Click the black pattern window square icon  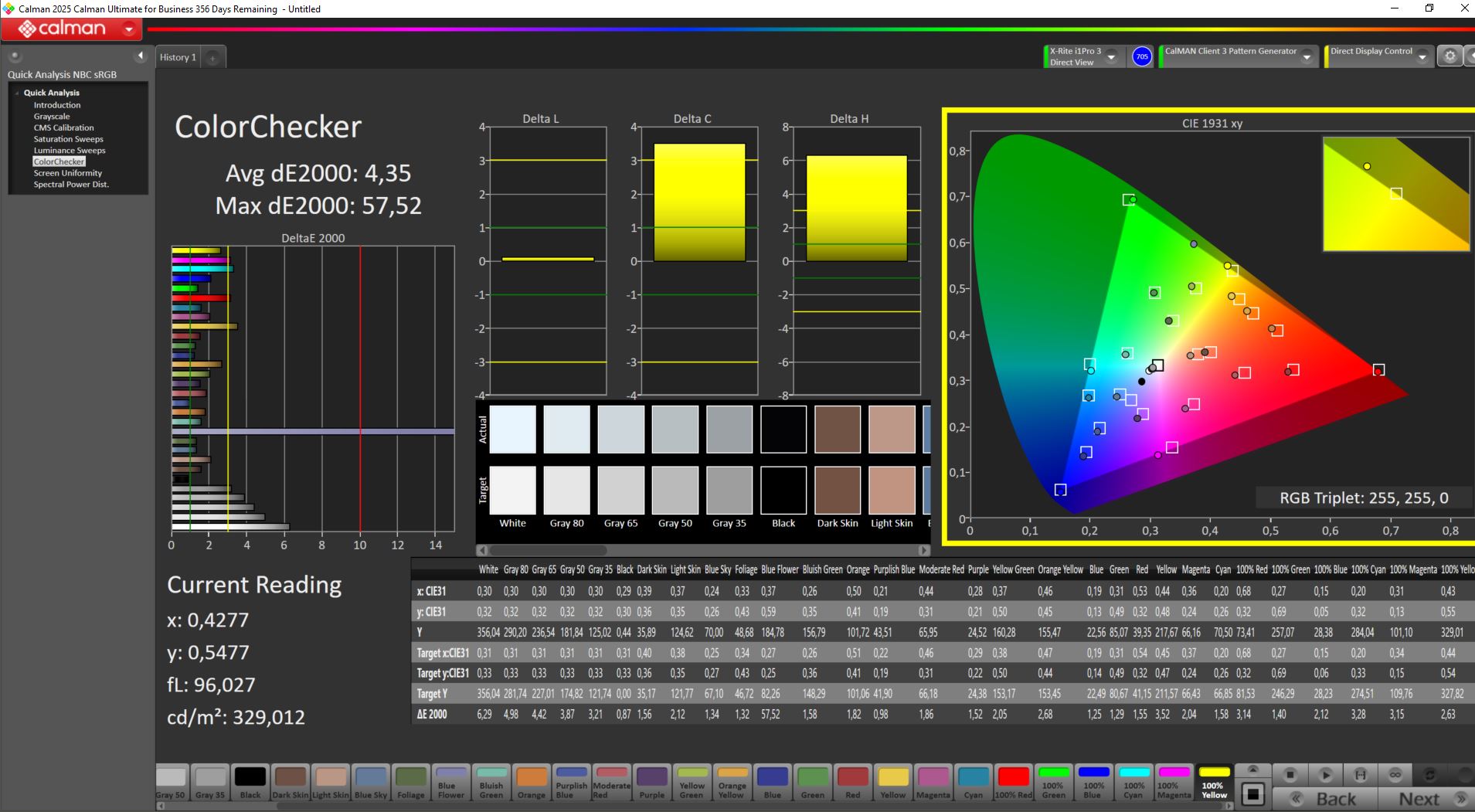(1253, 793)
